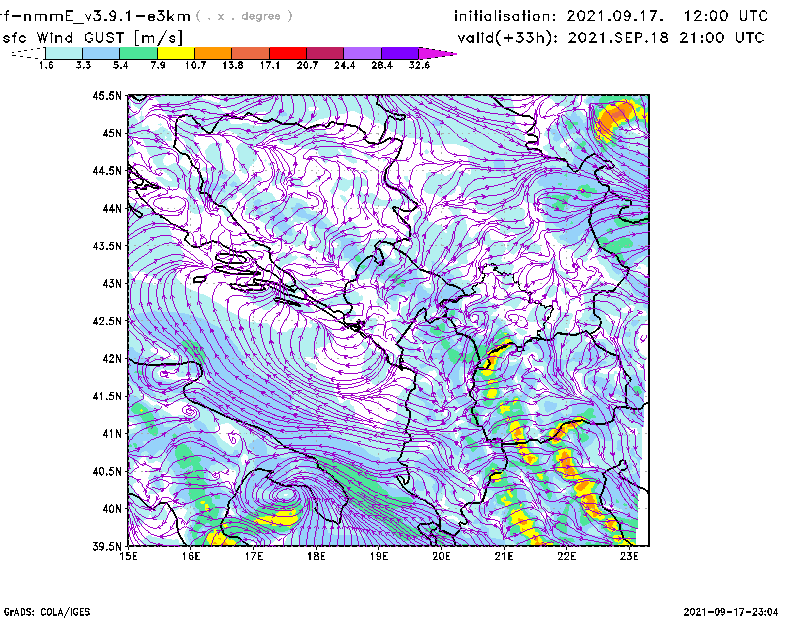The height and width of the screenshot is (618, 800).
Task: Click the 23E longitude label
Action: click(x=629, y=556)
